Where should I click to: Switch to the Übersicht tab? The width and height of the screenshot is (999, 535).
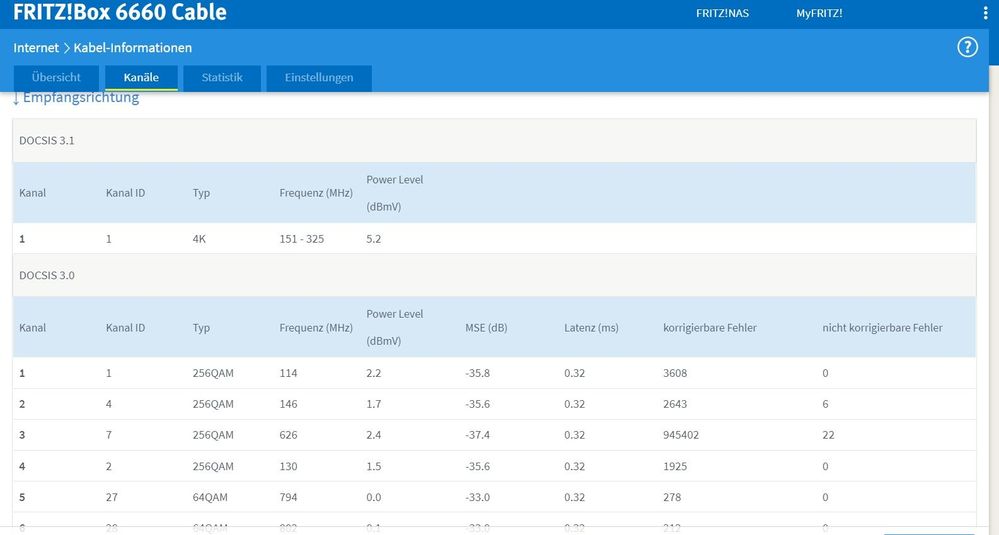point(55,78)
